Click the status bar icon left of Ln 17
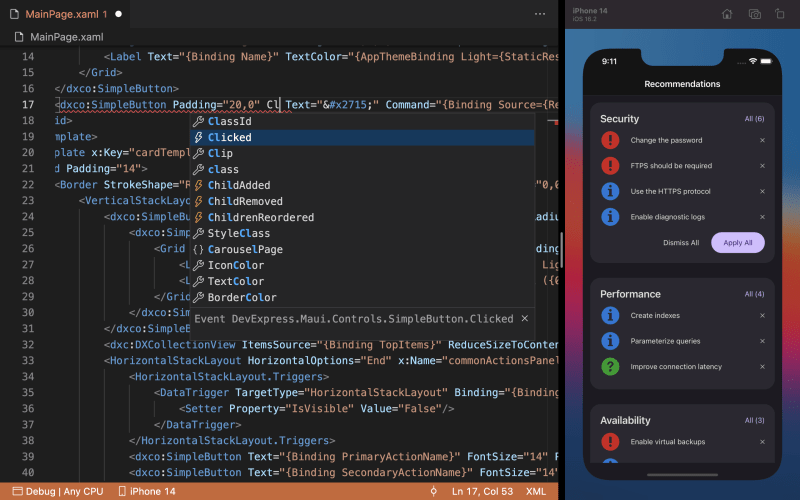Screen dimensions: 800x500 click(x=433, y=491)
